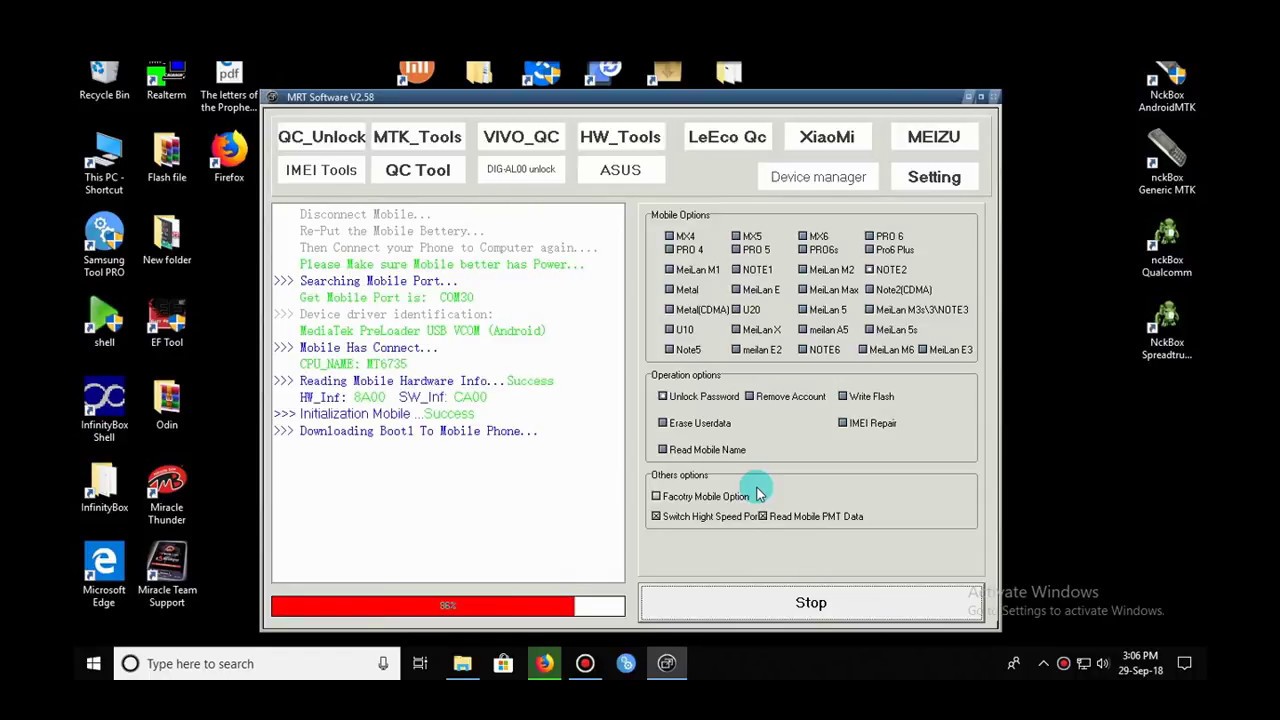The height and width of the screenshot is (720, 1280).
Task: Open Firefox desktop shortcut
Action: coord(229,158)
